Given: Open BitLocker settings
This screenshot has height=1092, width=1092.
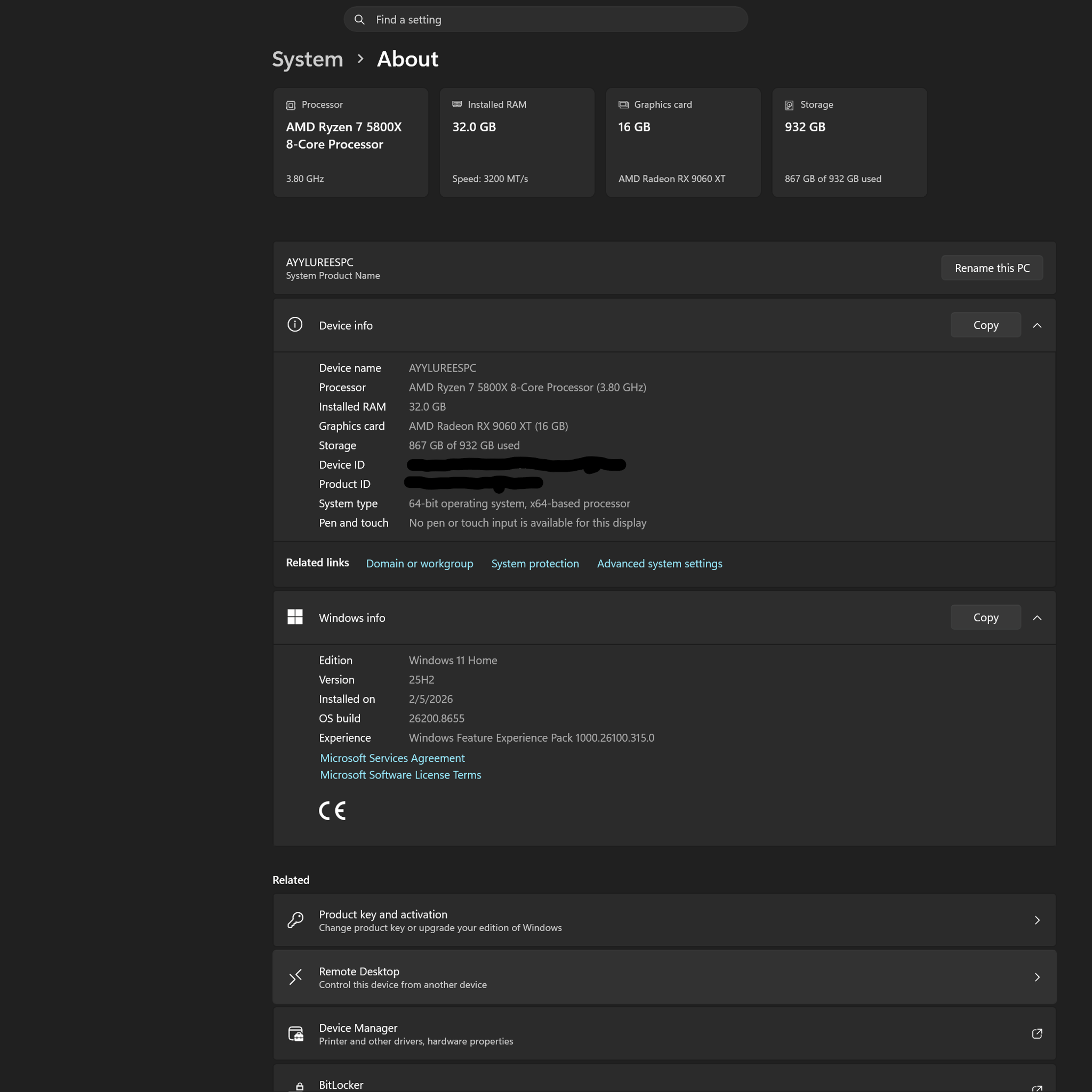Looking at the screenshot, I should click(x=664, y=1079).
